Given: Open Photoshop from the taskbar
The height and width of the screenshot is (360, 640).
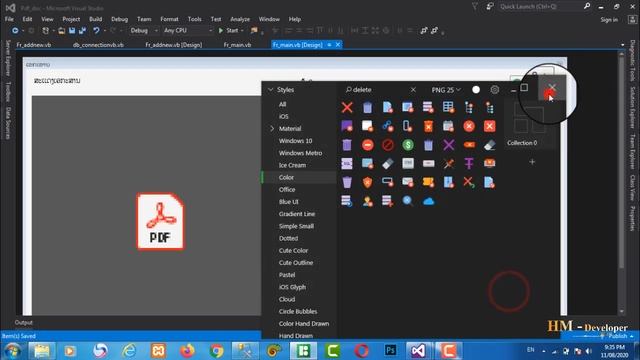Looking at the screenshot, I should click(x=390, y=350).
